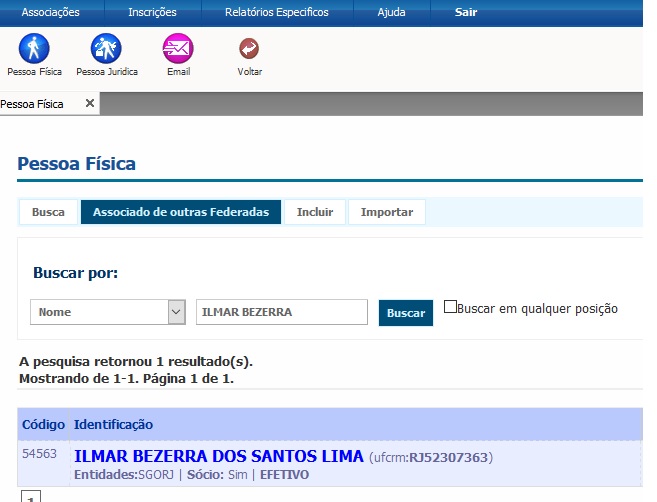Open the Ajuda menu
This screenshot has width=657, height=502.
click(392, 13)
